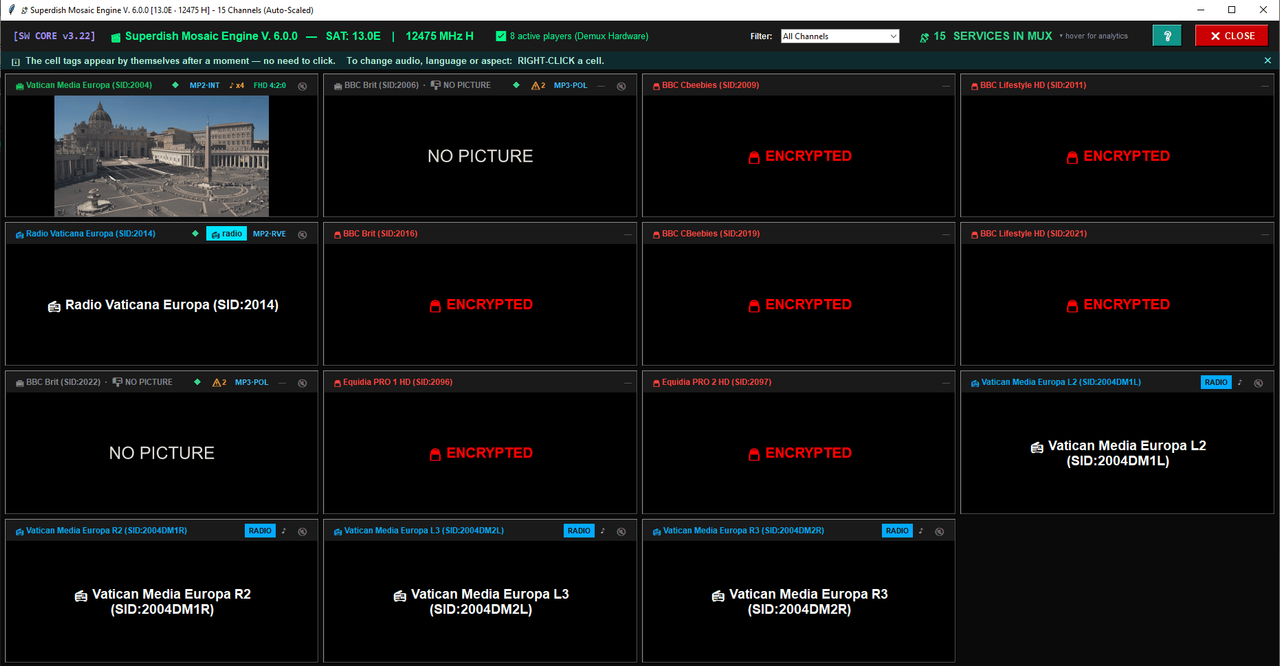The width and height of the screenshot is (1280, 666).
Task: Click the dash on BBC CBeebies SID:2019 header
Action: [946, 234]
